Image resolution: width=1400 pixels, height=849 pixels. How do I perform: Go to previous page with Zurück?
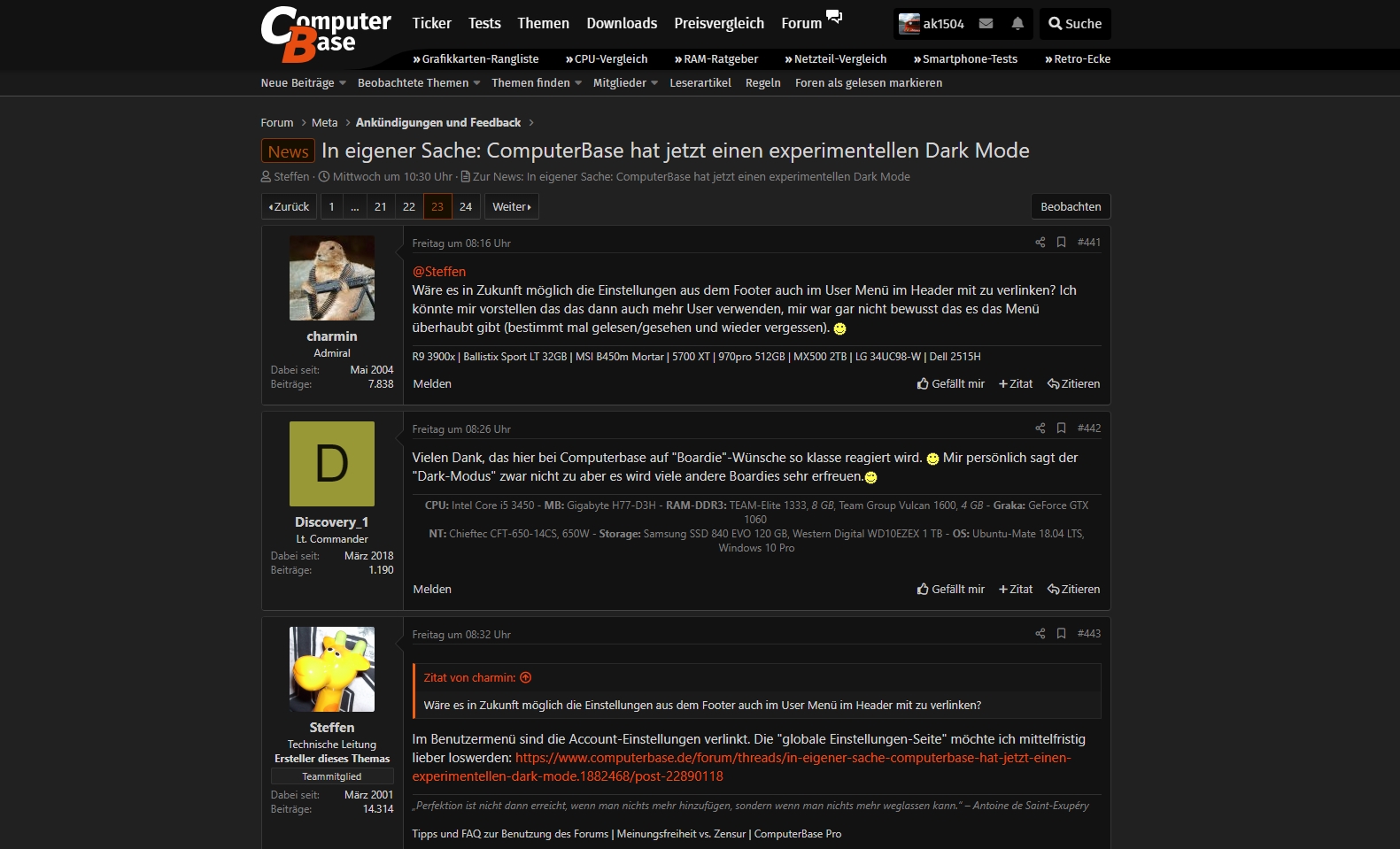(289, 207)
